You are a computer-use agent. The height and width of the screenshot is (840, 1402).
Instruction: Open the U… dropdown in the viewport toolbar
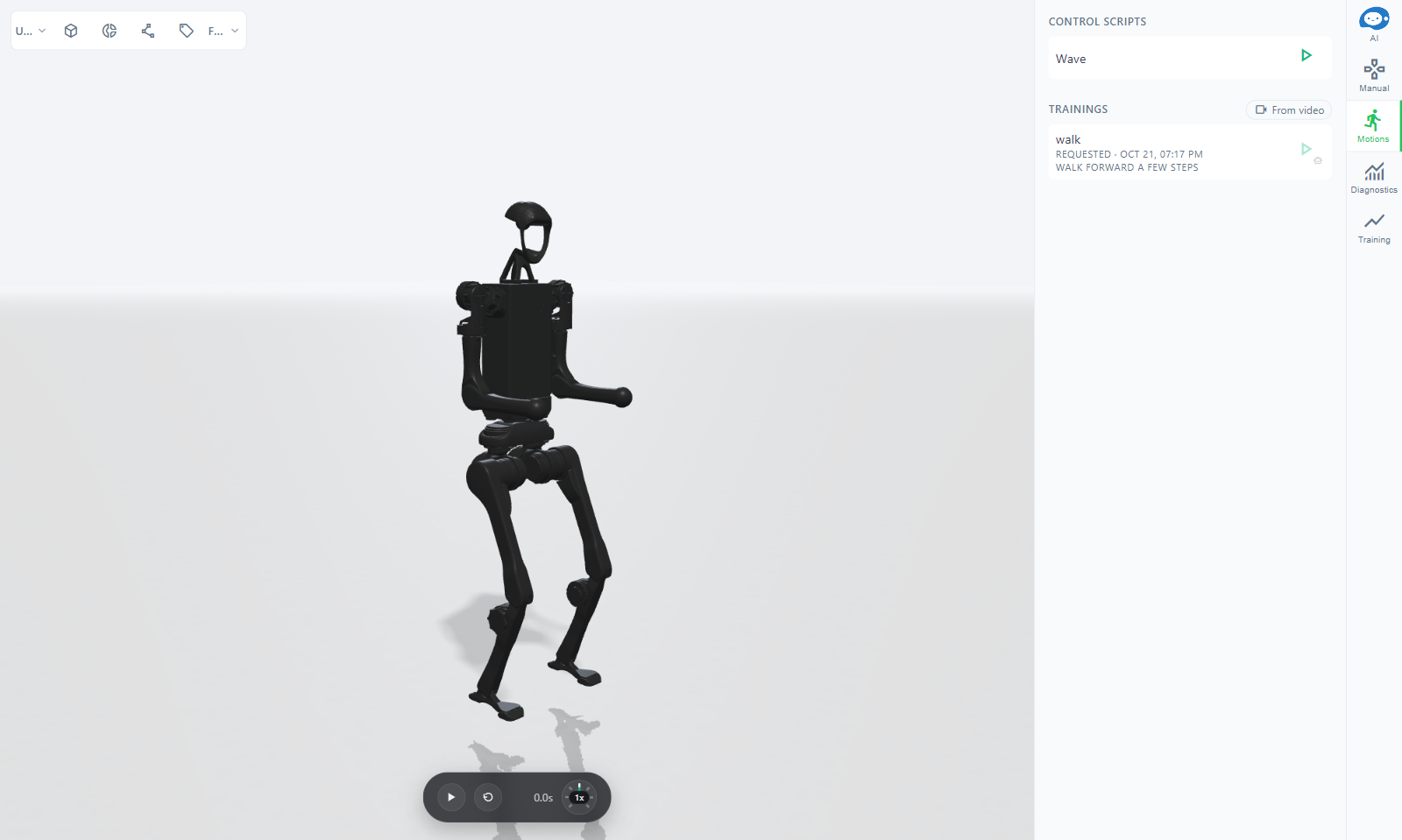click(x=31, y=31)
